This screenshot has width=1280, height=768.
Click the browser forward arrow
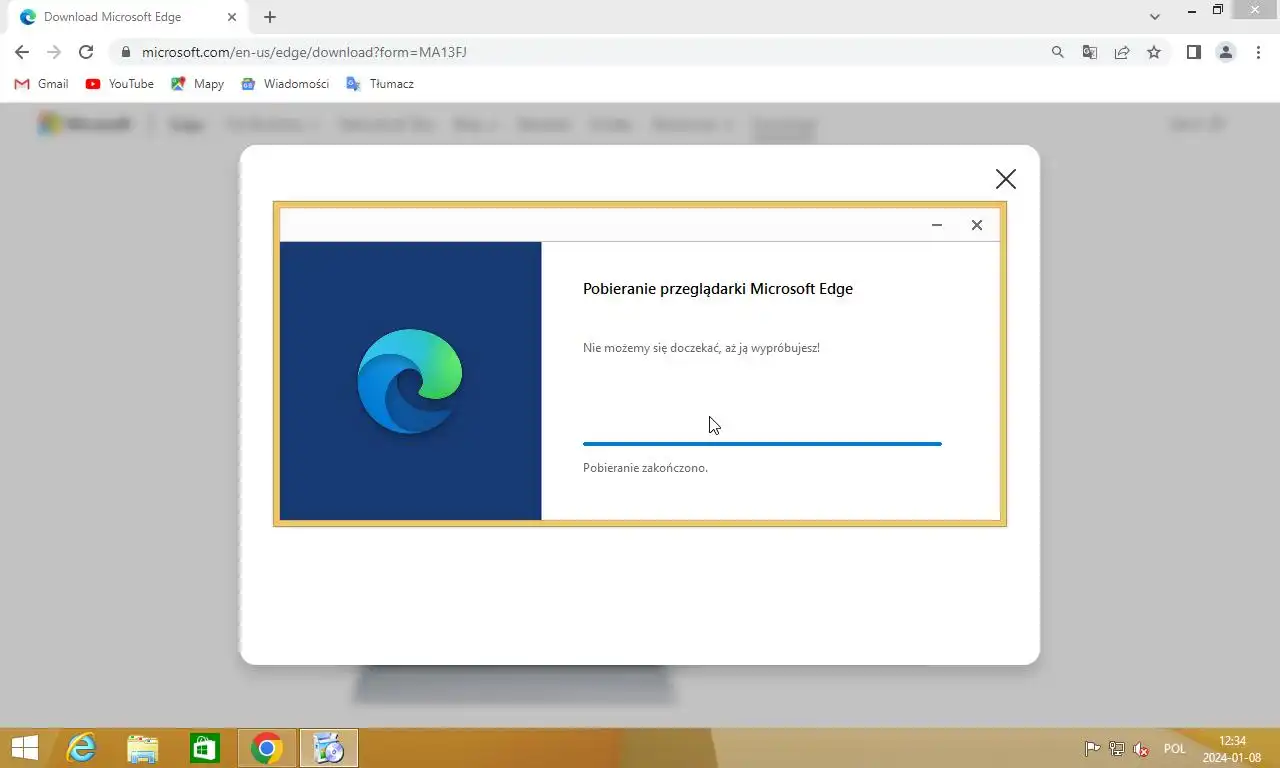click(x=54, y=52)
